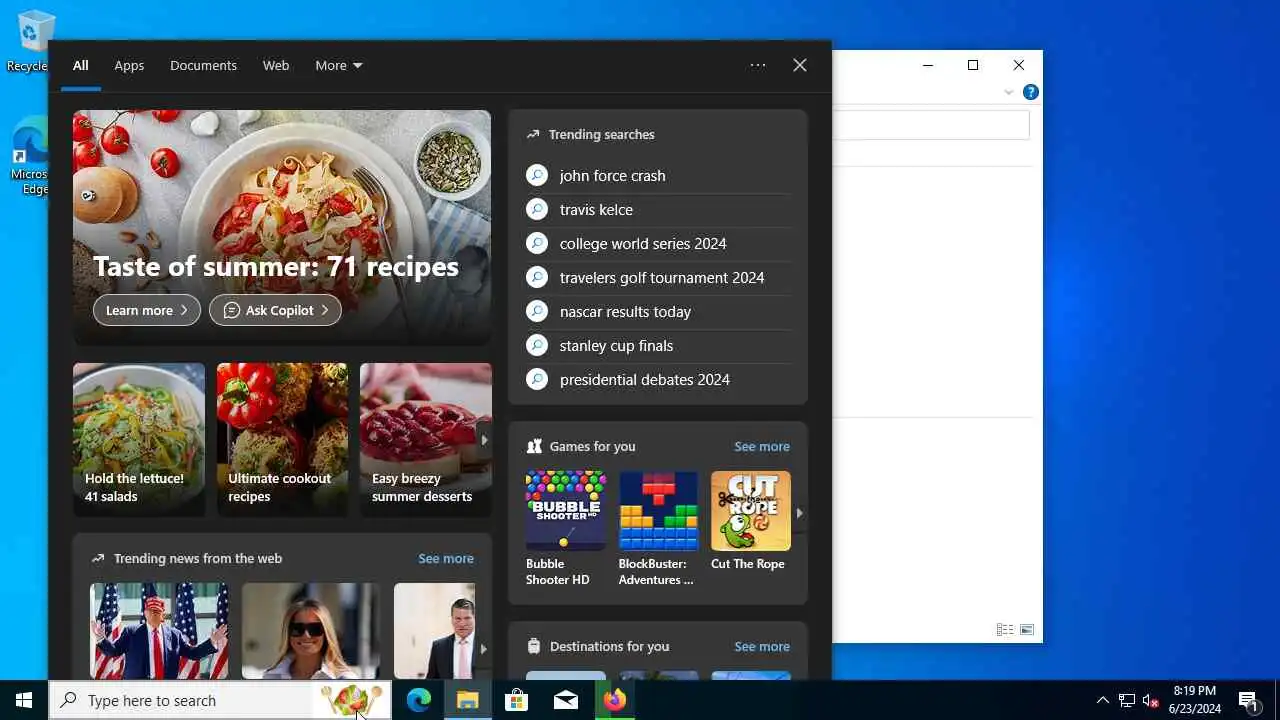
Task: Switch Explorer window to details view
Action: point(1004,630)
